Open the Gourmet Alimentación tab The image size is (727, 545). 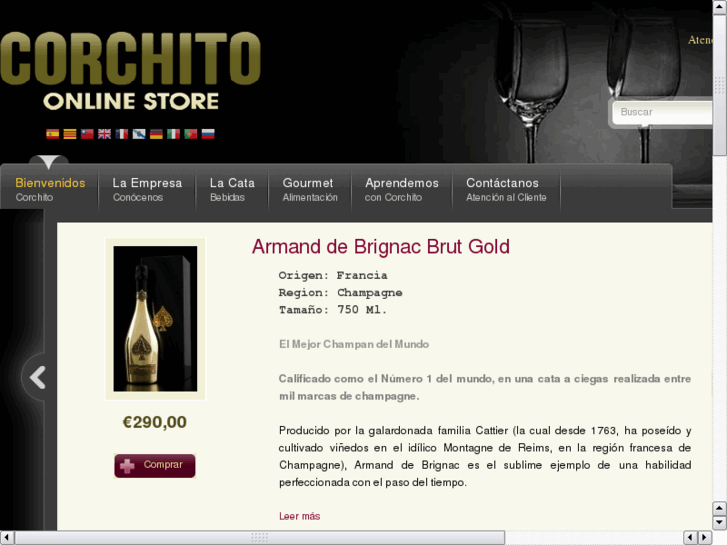[310, 189]
